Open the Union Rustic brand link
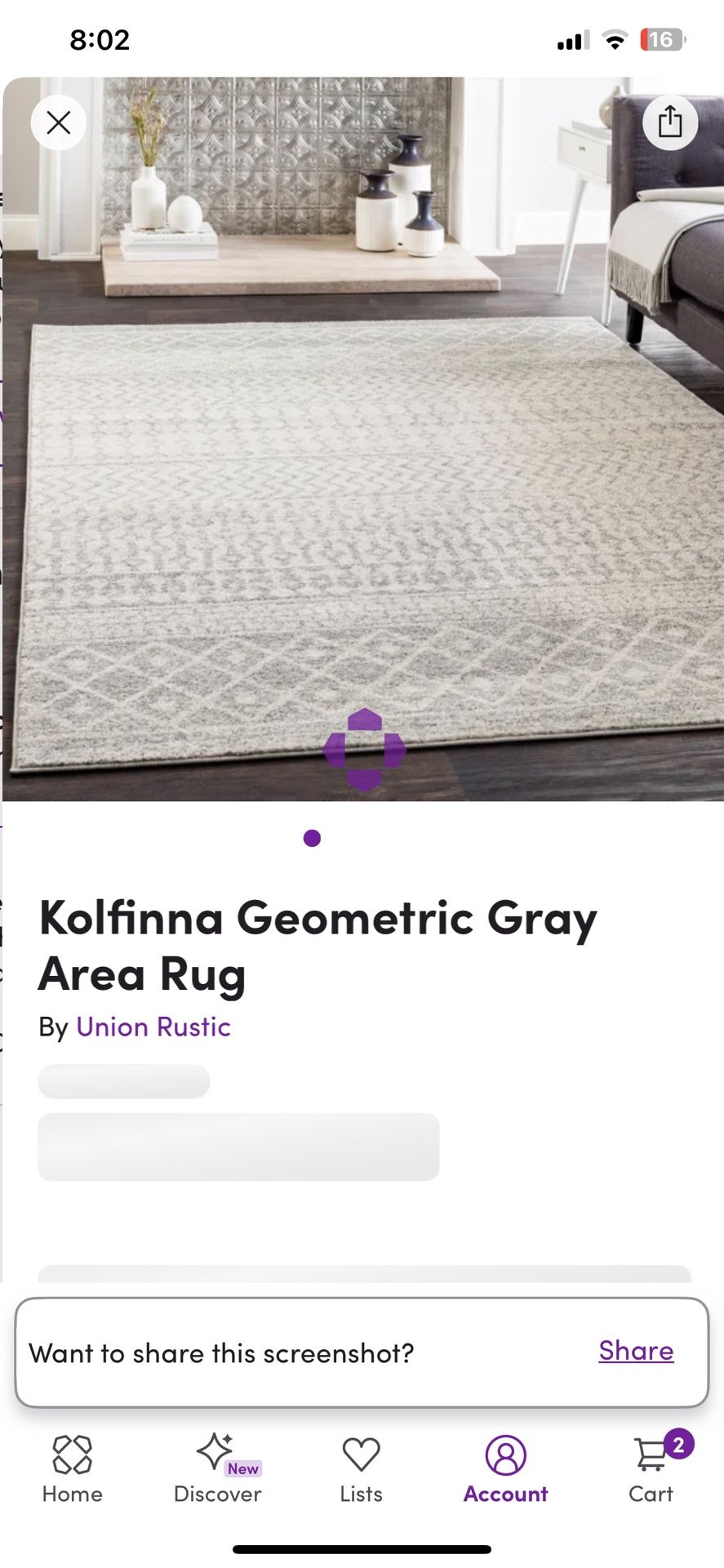This screenshot has width=724, height=1568. (153, 1027)
